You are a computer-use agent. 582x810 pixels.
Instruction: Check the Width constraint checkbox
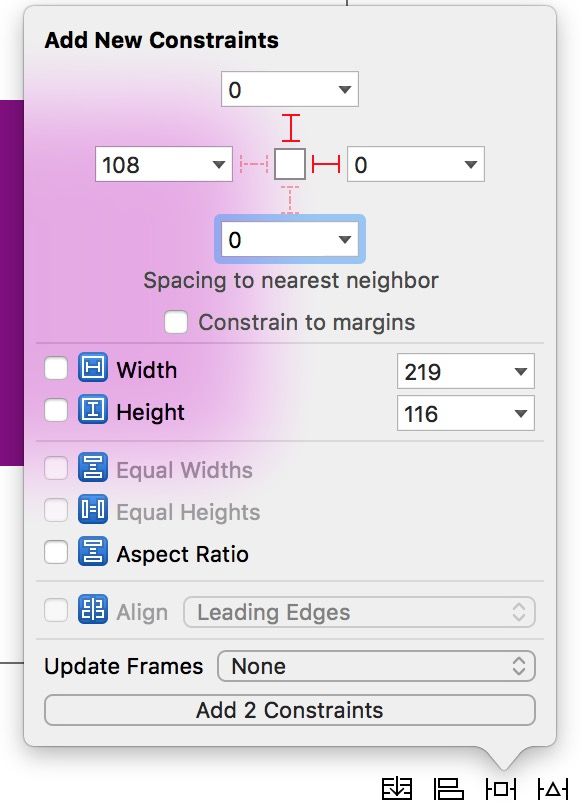[x=56, y=369]
